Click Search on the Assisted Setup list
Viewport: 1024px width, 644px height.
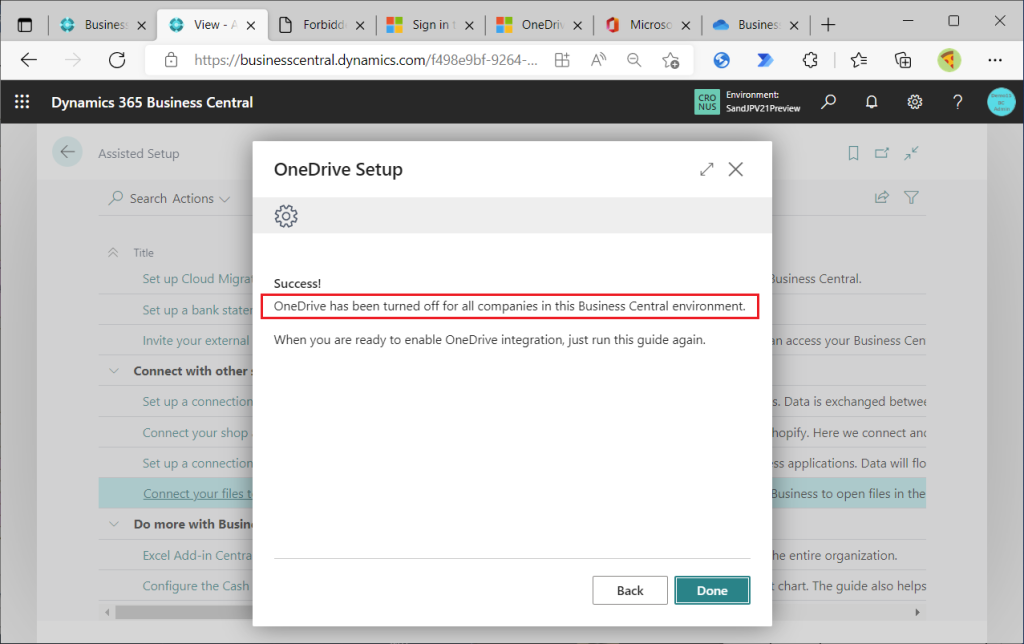[138, 198]
